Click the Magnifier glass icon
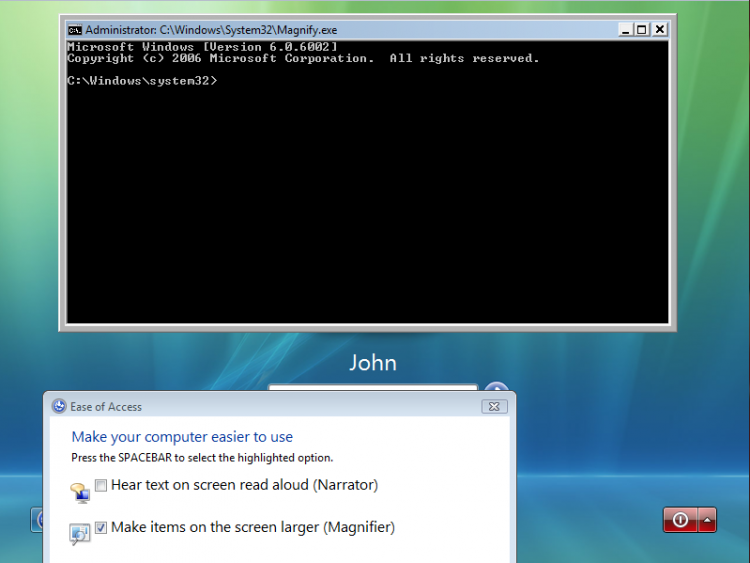The height and width of the screenshot is (563, 750). (79, 534)
